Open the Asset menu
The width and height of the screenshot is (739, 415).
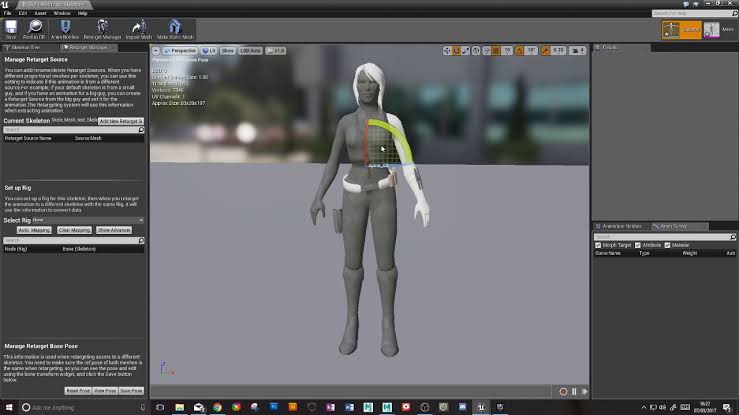(41, 13)
